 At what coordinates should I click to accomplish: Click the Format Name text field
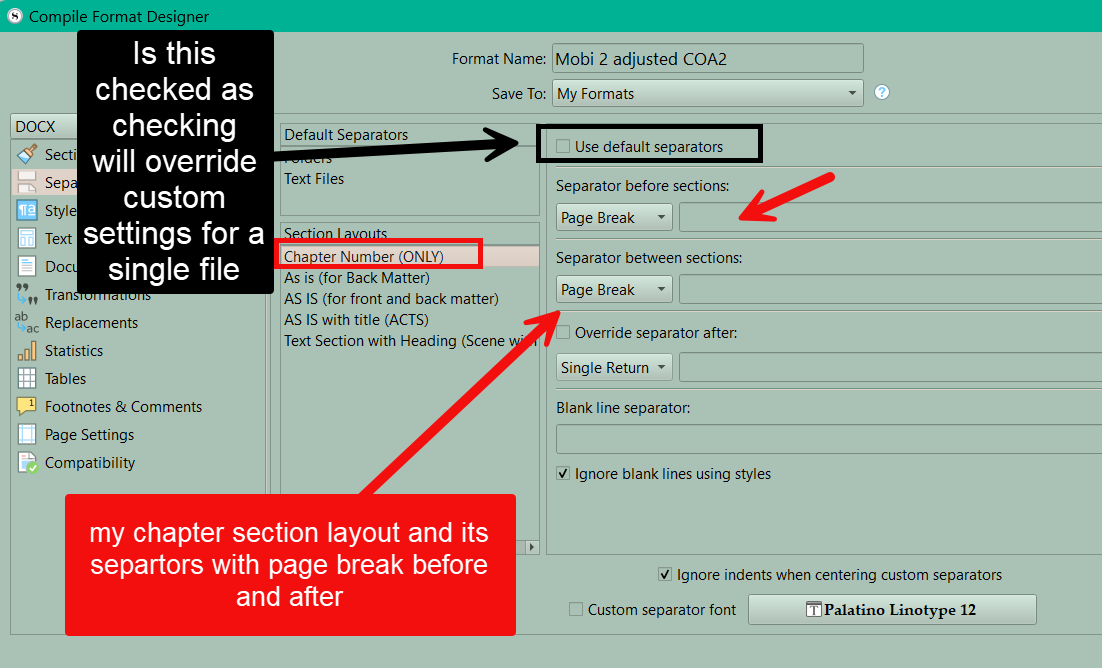click(707, 59)
